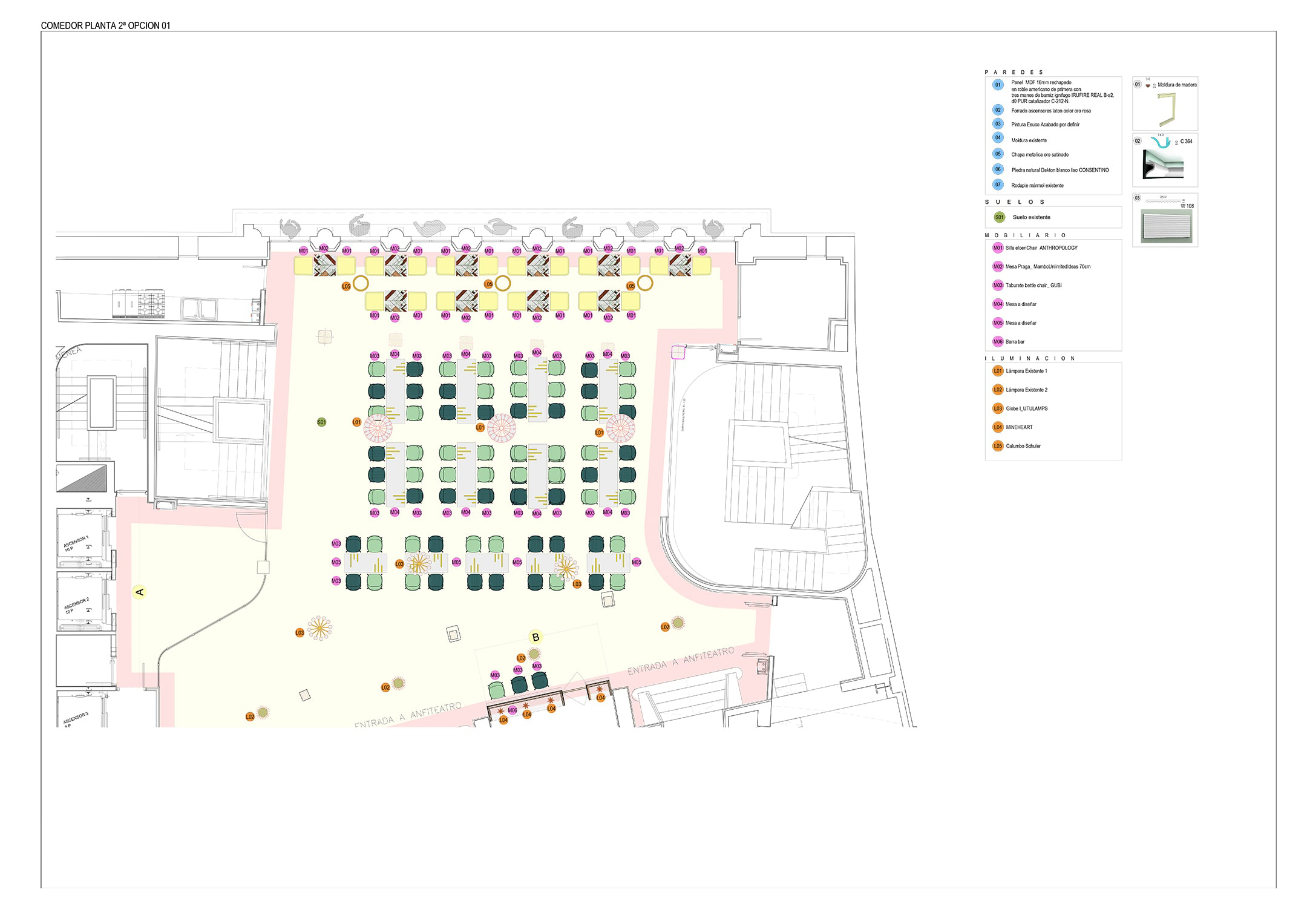Click the orange L05 Calumbo Schuler legend icon
The image size is (1307, 924).
(x=997, y=446)
